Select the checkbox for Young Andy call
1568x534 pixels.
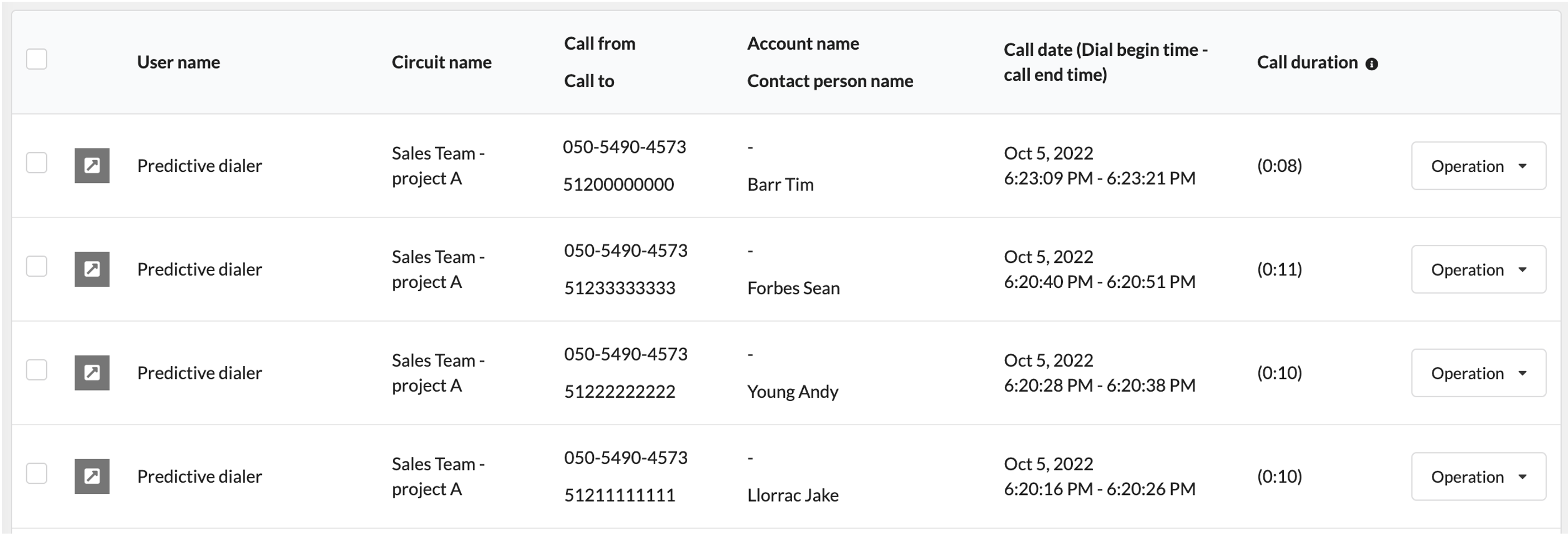tap(36, 369)
